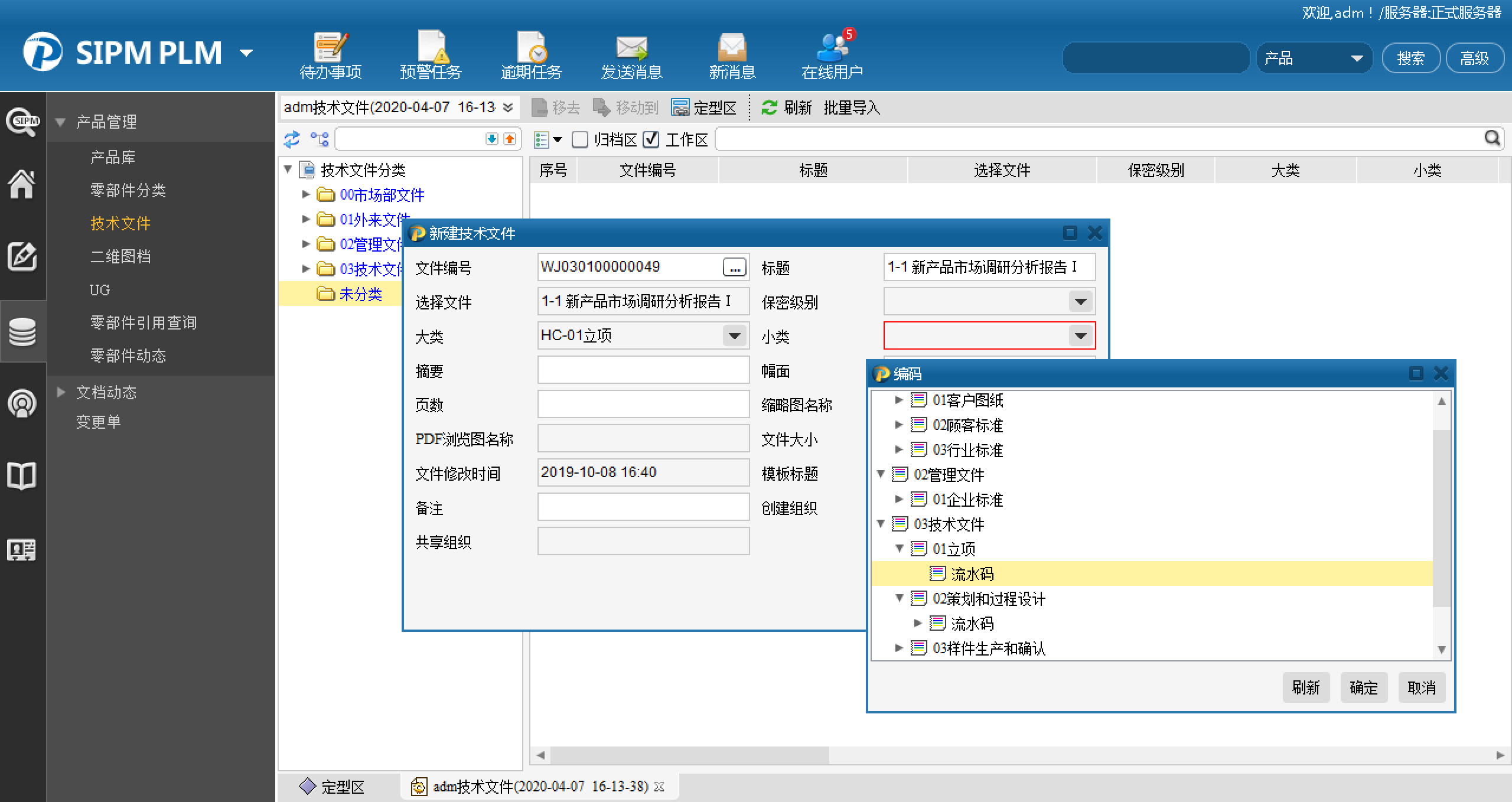Click the contact card icon in sidebar

pyautogui.click(x=21, y=550)
